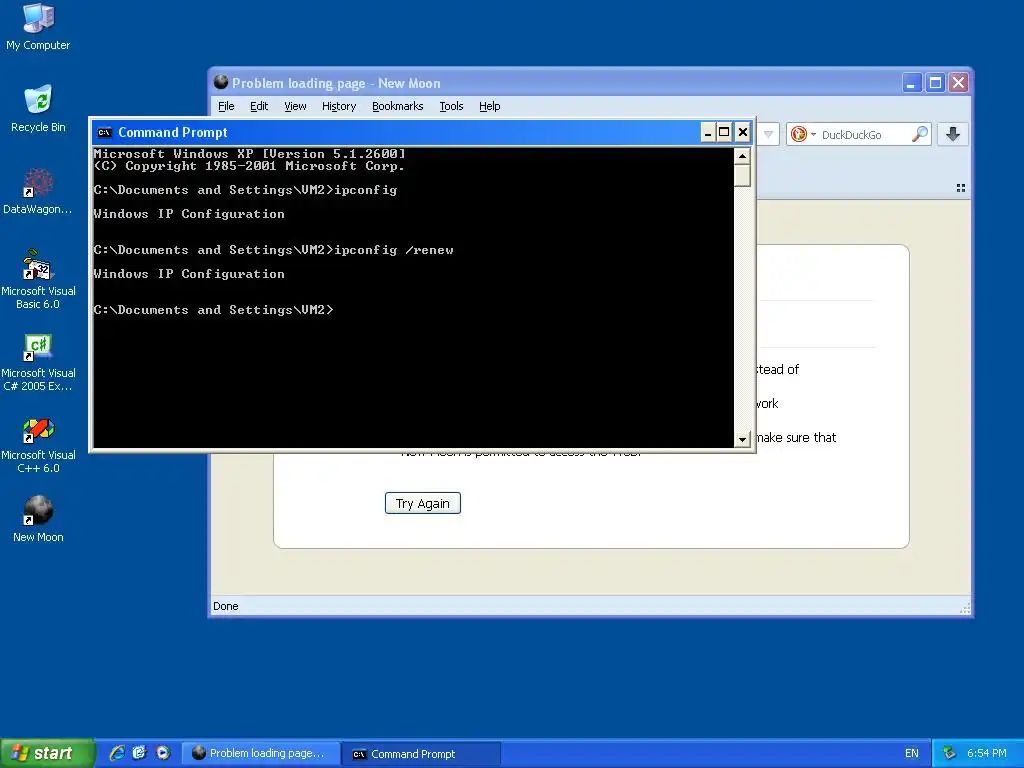Click the Command Prompt title bar text

coord(172,133)
